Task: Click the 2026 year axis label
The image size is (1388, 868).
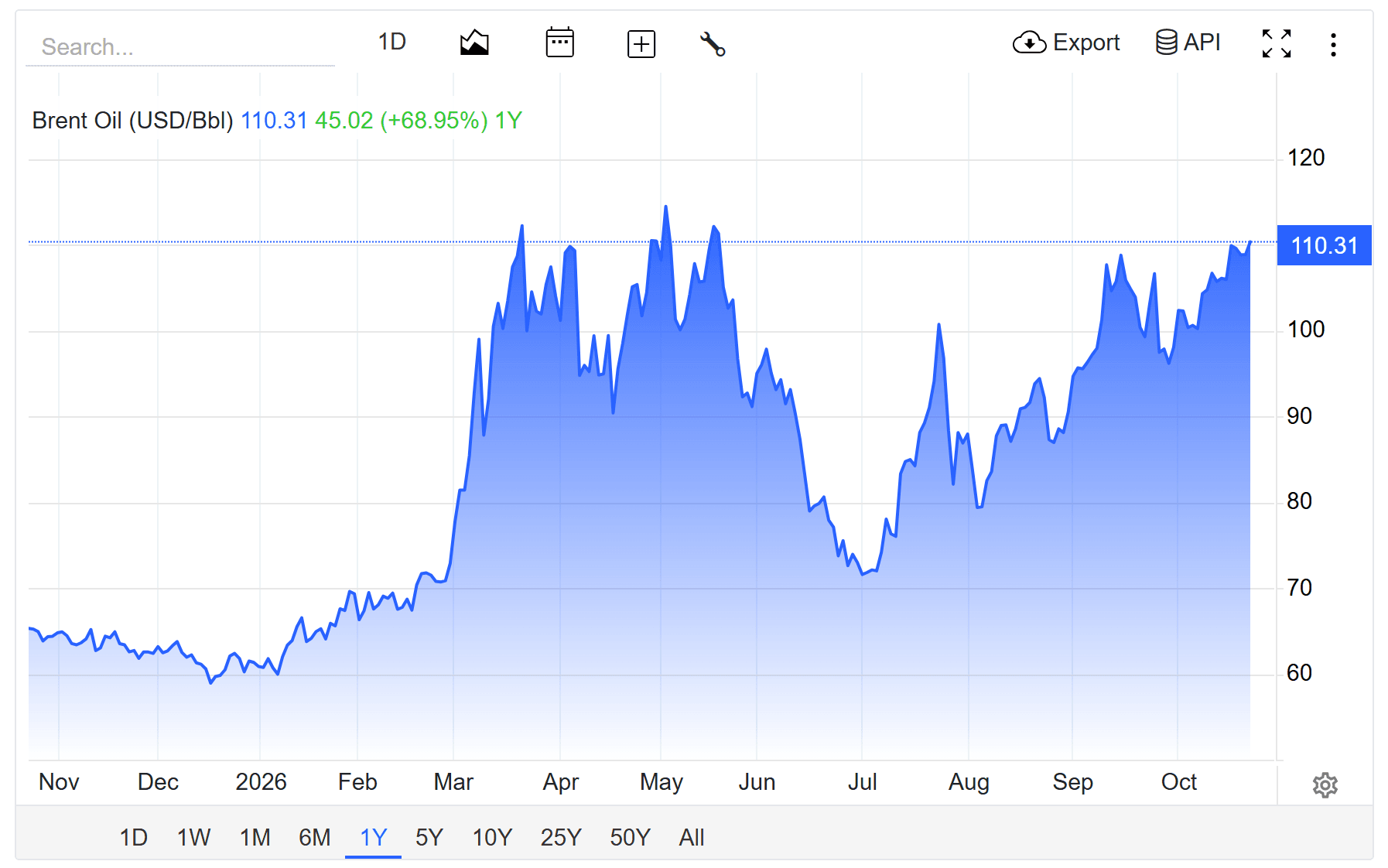Action: click(x=261, y=782)
